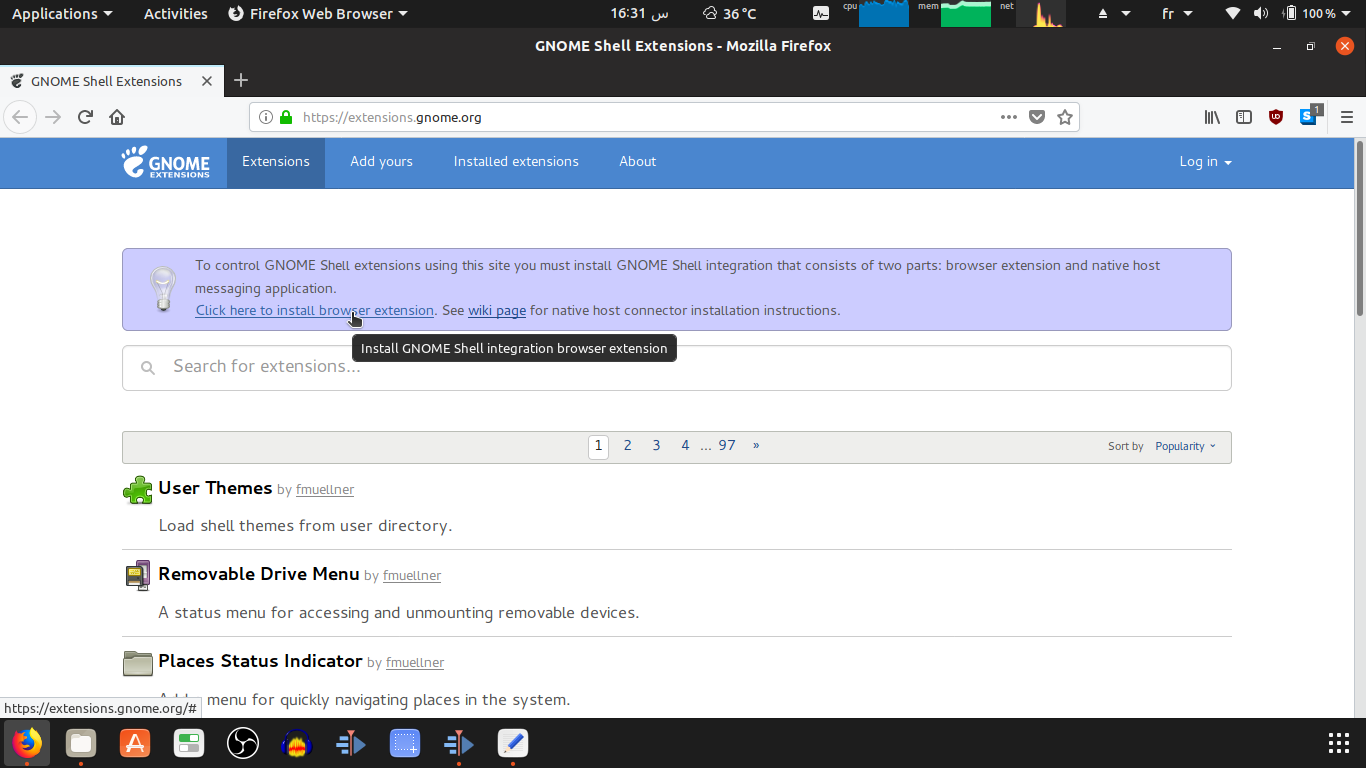Click the Places Status Indicator folder icon
Screen dimensions: 1366x768
[x=138, y=663]
